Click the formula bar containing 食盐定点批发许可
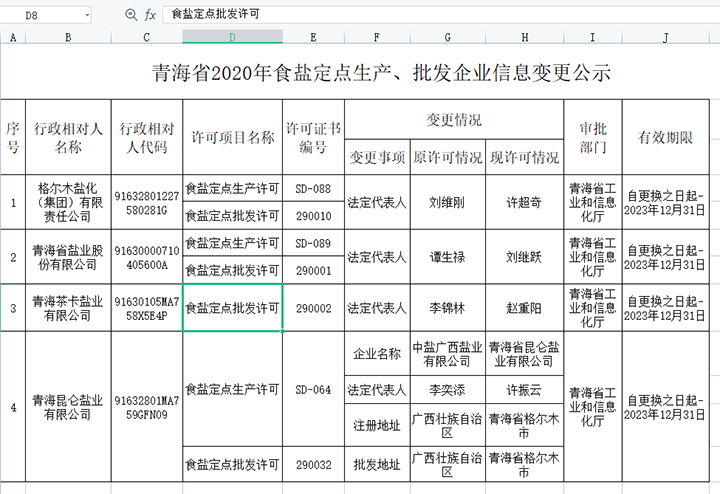Screen dimensions: 720x494 pos(400,15)
